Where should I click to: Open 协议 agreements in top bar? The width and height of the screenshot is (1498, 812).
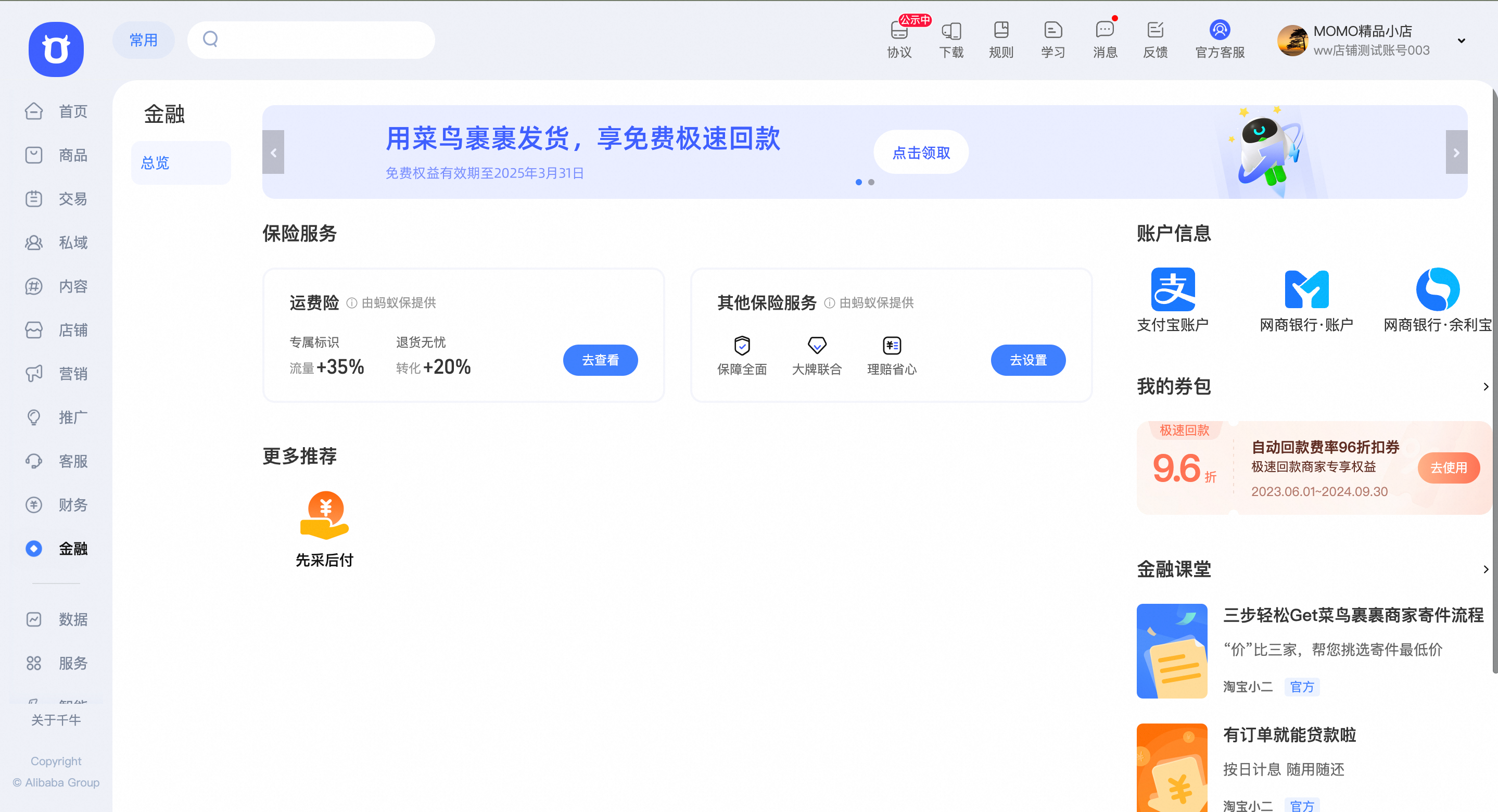(899, 40)
